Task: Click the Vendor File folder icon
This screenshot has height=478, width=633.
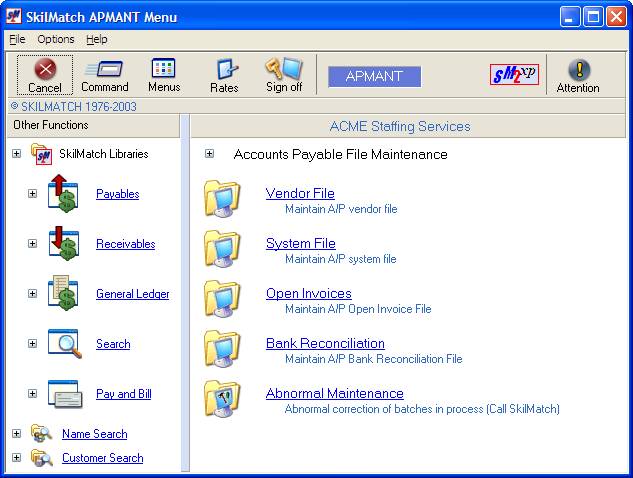Action: click(222, 199)
